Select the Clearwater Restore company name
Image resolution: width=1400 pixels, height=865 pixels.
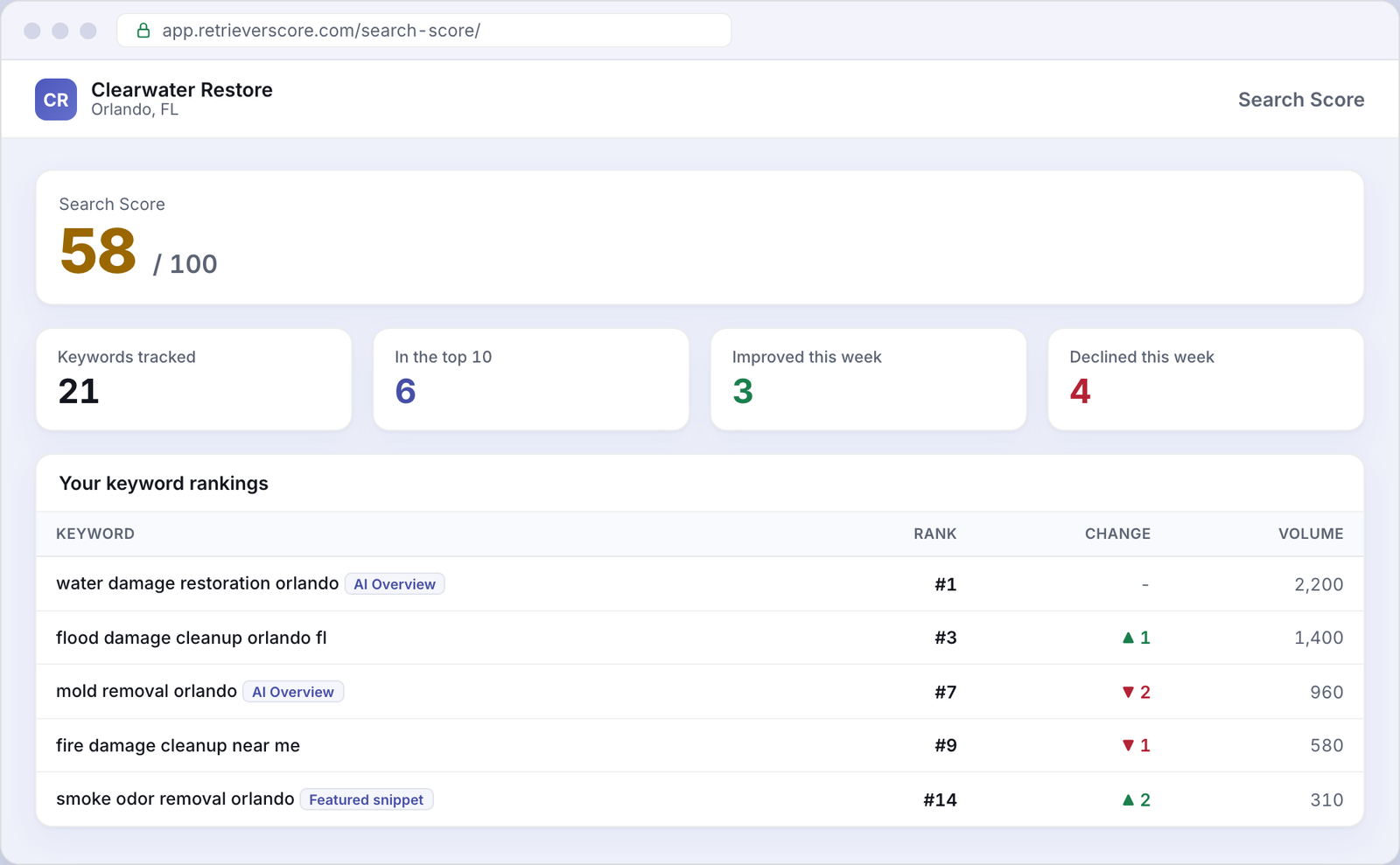click(x=182, y=89)
